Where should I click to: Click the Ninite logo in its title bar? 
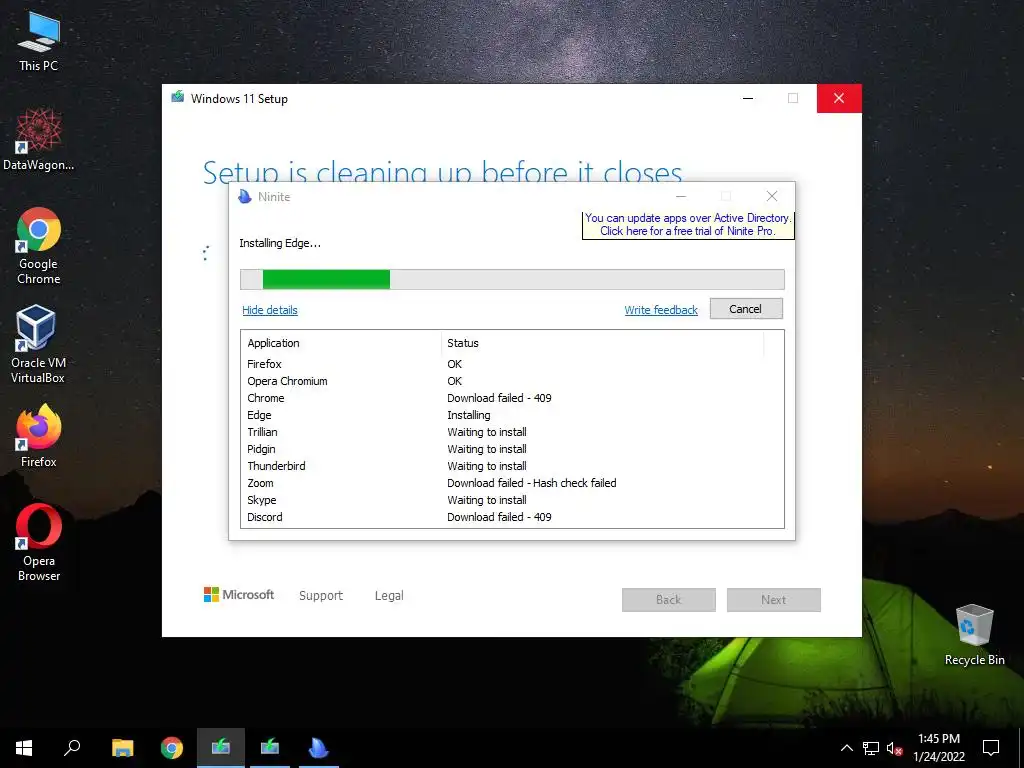click(x=245, y=197)
